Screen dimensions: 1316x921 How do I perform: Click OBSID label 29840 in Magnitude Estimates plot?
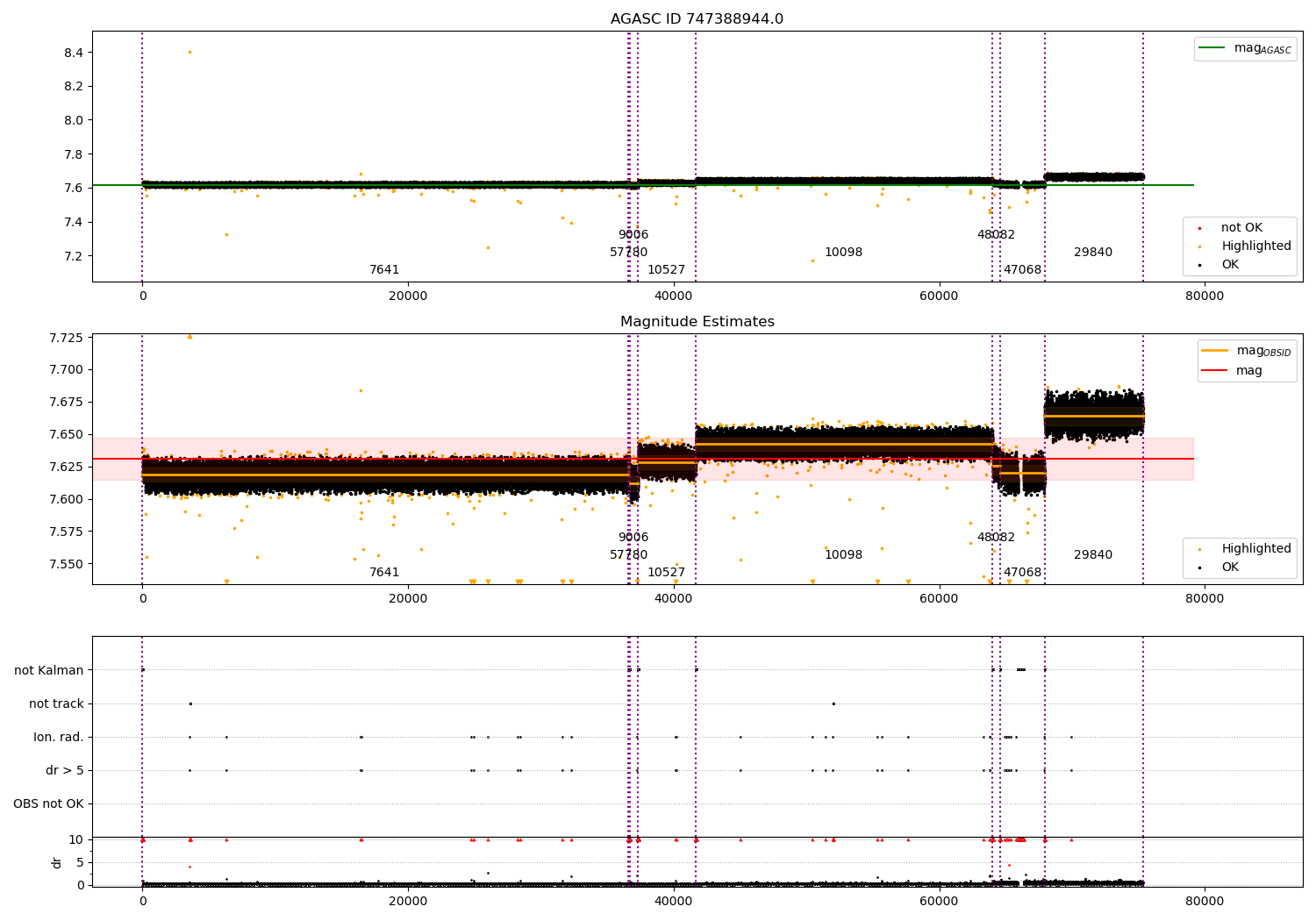coord(1093,555)
